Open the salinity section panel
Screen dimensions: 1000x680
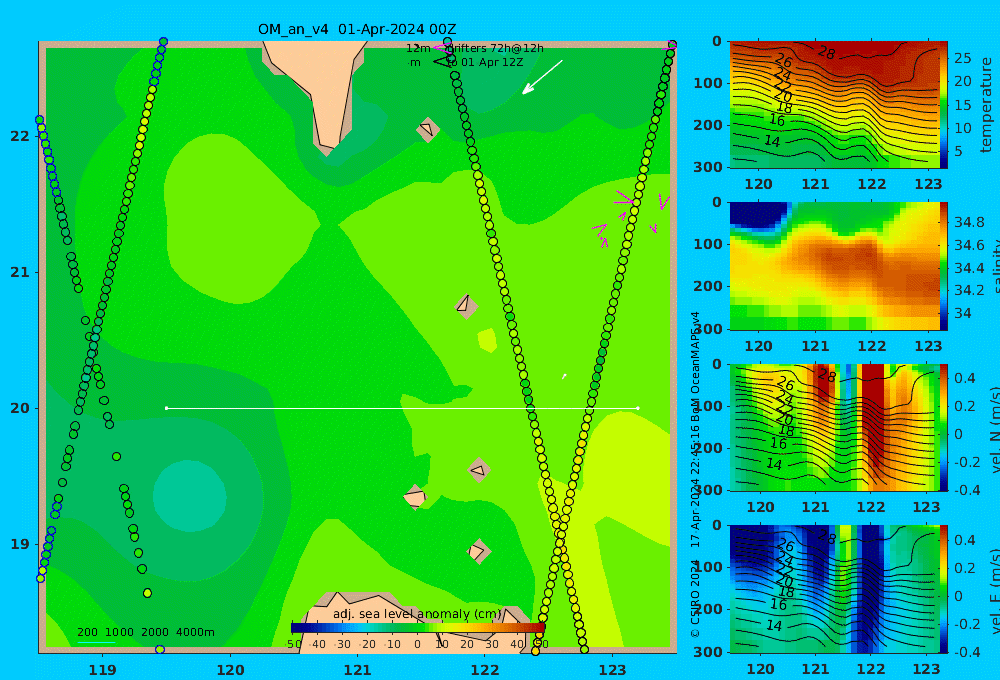834,266
